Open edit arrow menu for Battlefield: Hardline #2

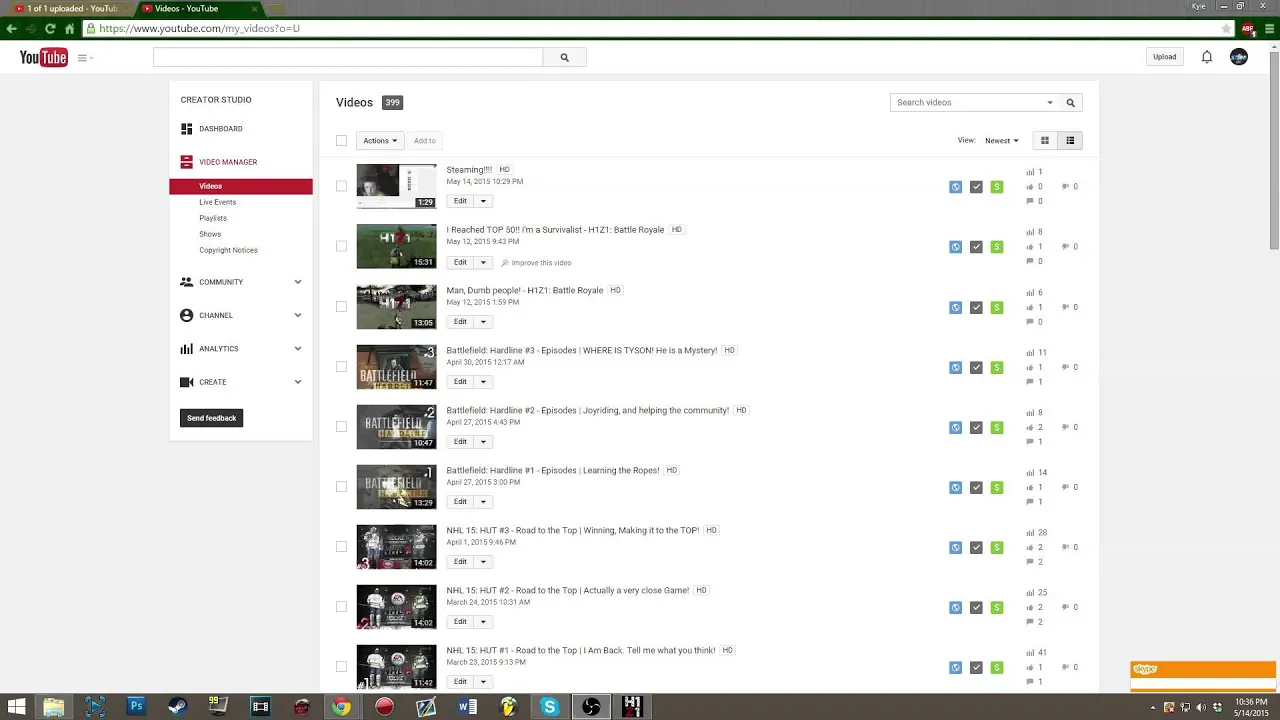(x=483, y=441)
